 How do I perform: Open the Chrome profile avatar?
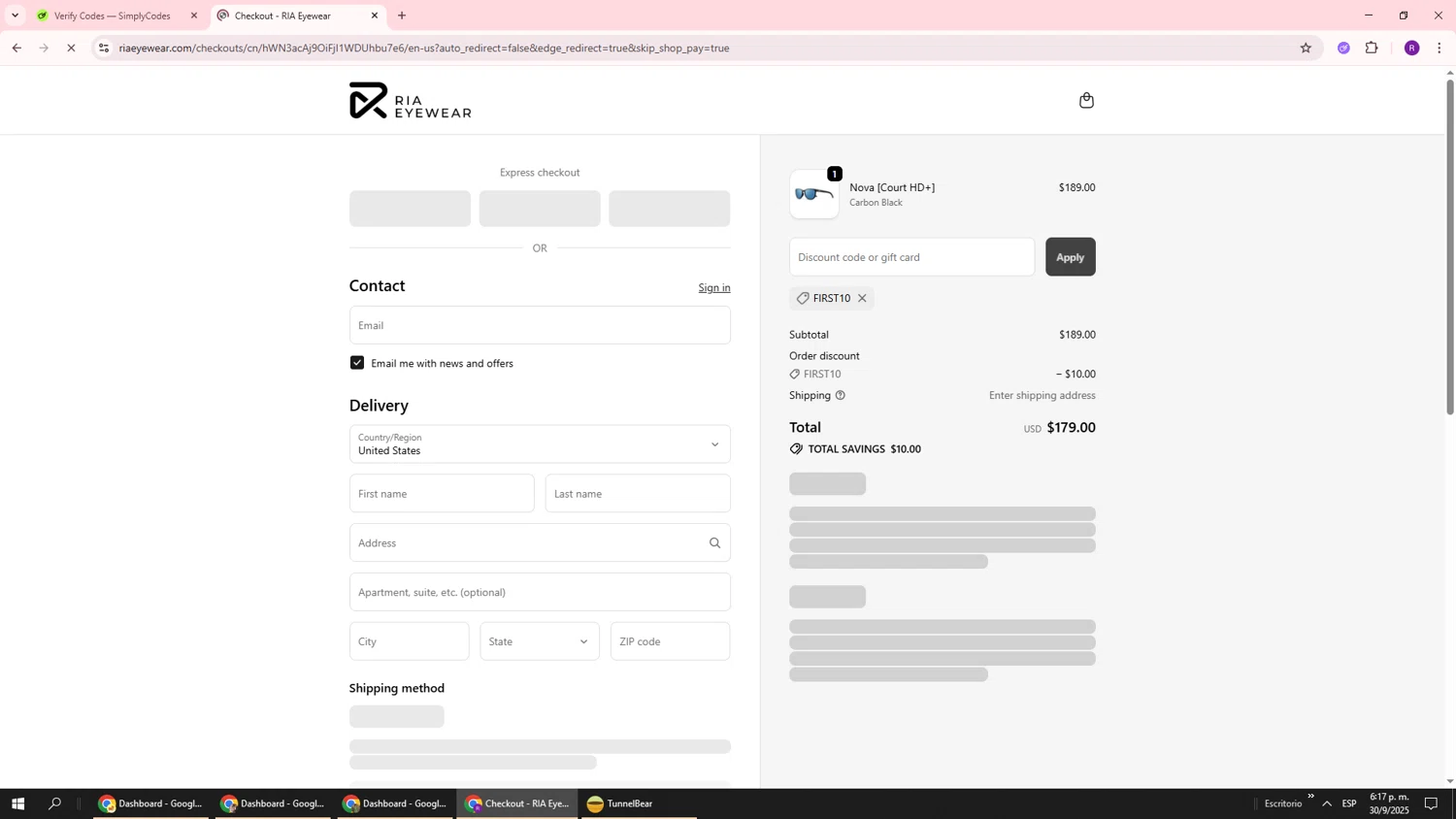[x=1412, y=48]
